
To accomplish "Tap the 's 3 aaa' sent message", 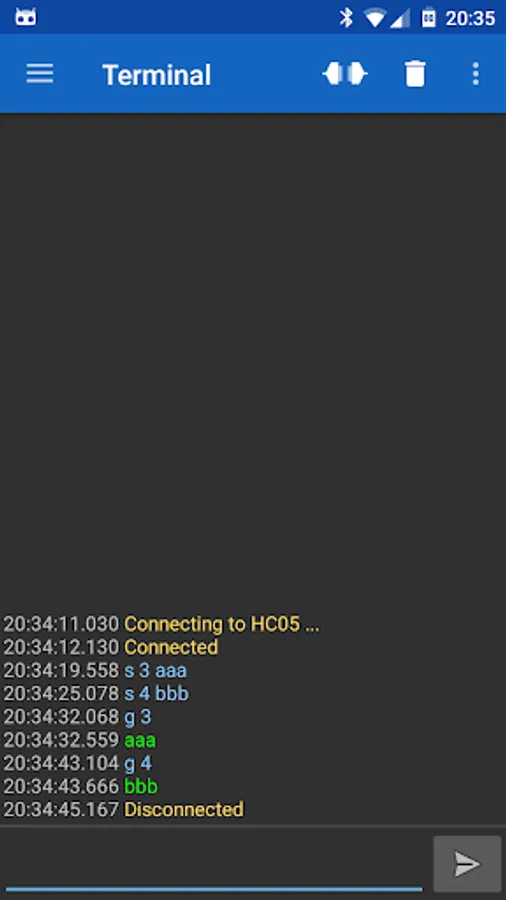I will (x=155, y=671).
